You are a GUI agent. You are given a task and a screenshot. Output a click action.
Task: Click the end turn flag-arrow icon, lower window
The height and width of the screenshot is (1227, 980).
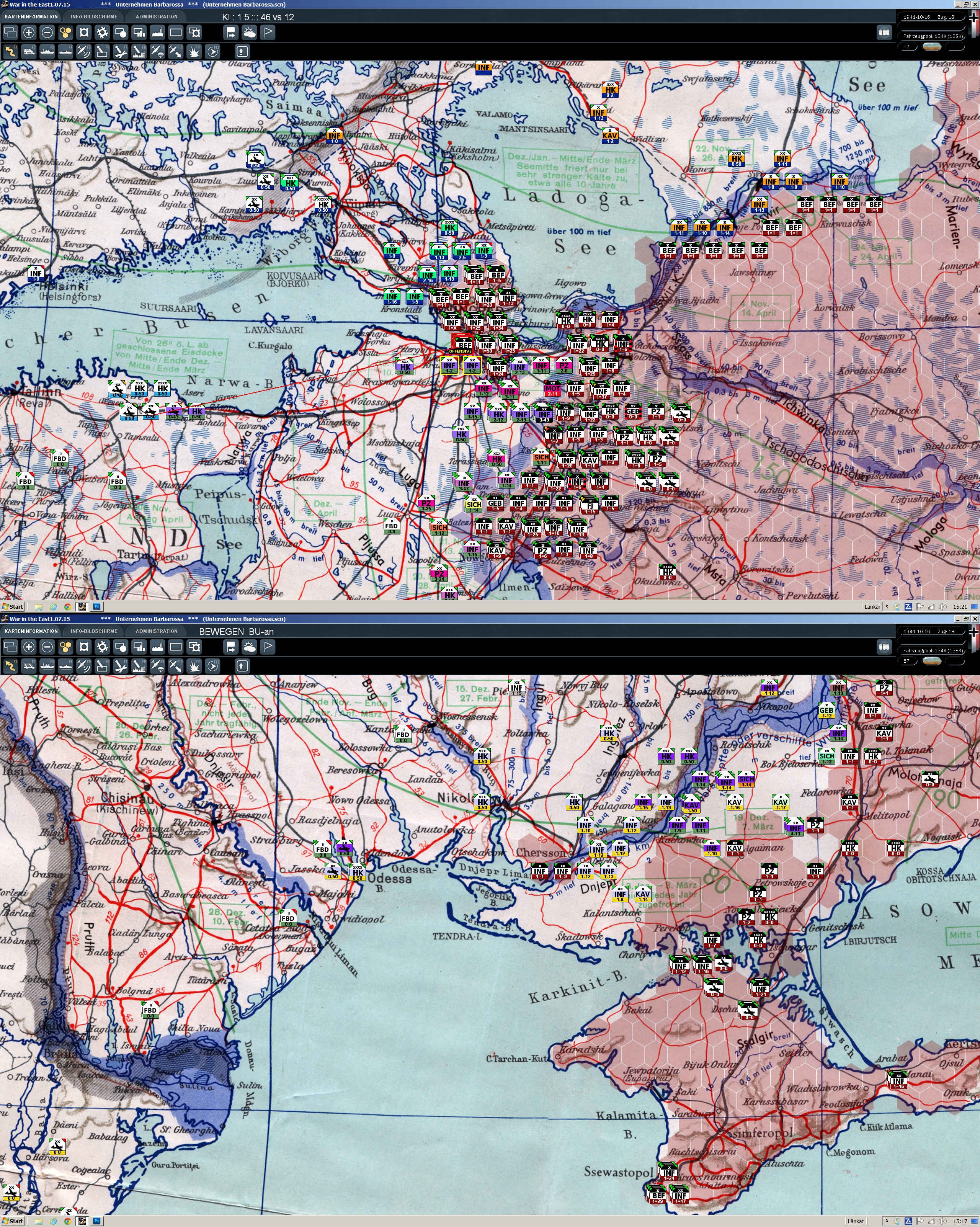click(230, 647)
